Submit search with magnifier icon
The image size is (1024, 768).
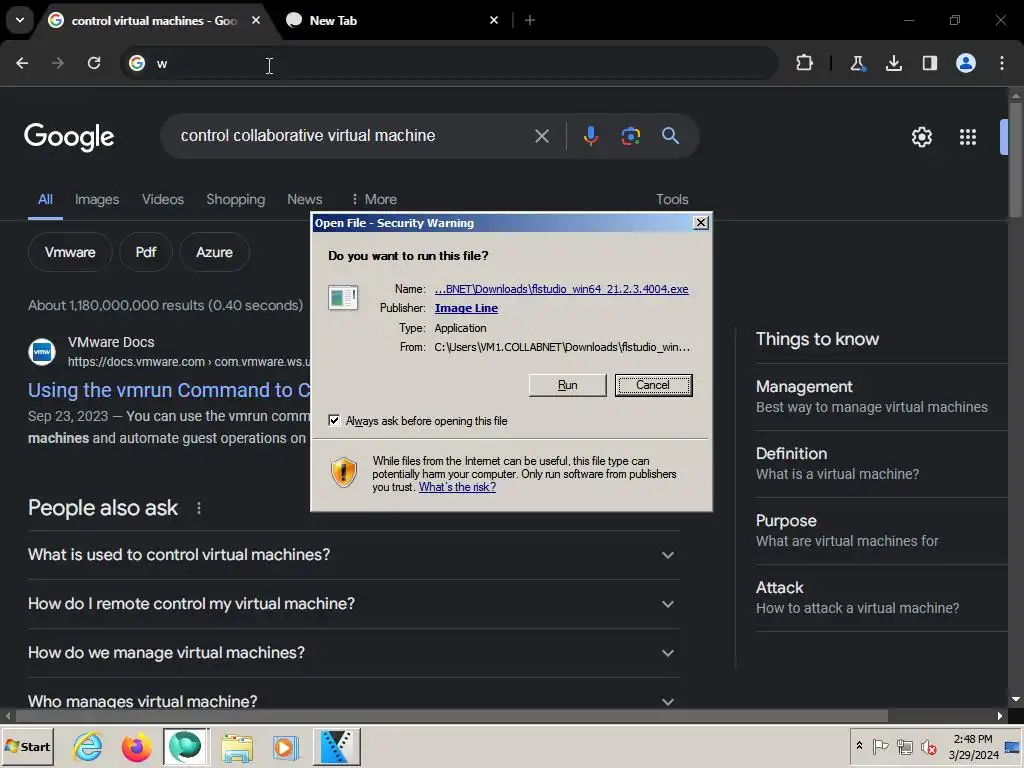[x=670, y=136]
